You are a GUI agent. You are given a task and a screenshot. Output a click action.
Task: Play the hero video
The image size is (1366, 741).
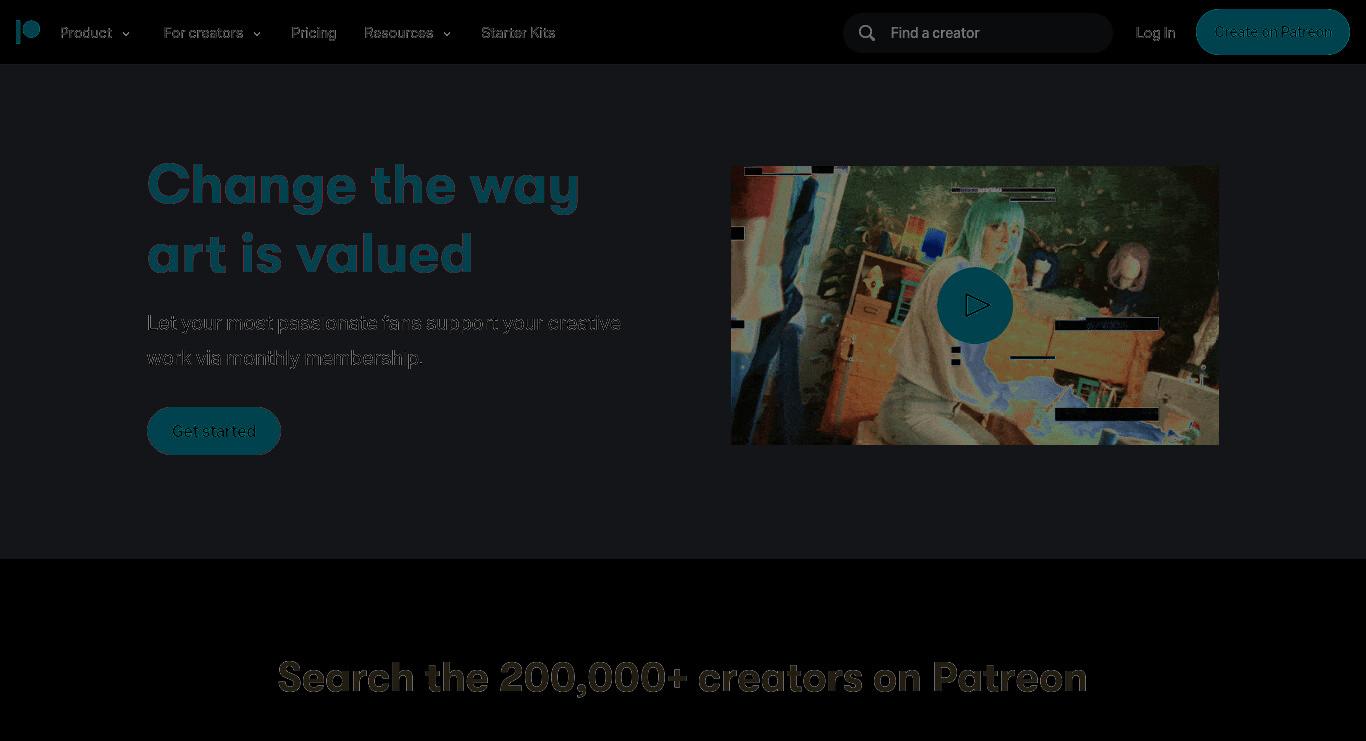975,305
